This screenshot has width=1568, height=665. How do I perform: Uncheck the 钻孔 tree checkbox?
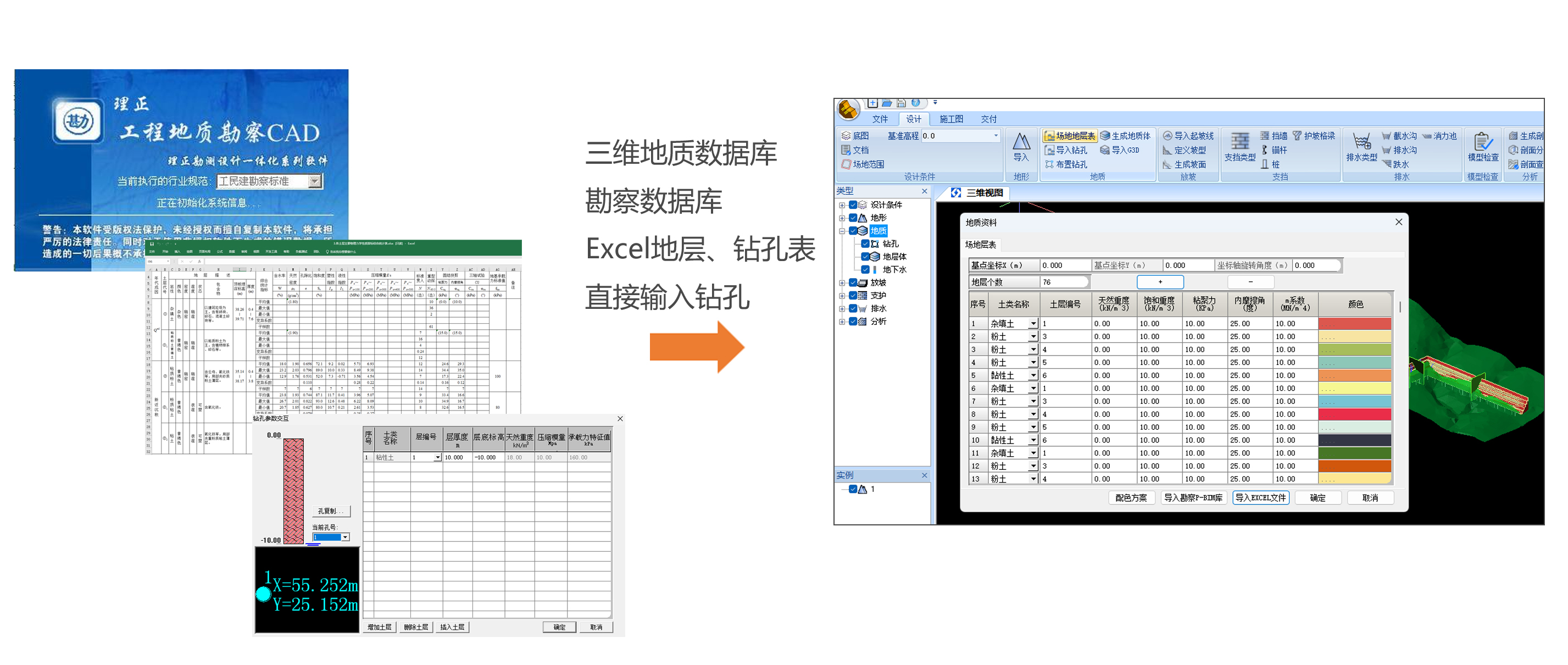point(865,243)
